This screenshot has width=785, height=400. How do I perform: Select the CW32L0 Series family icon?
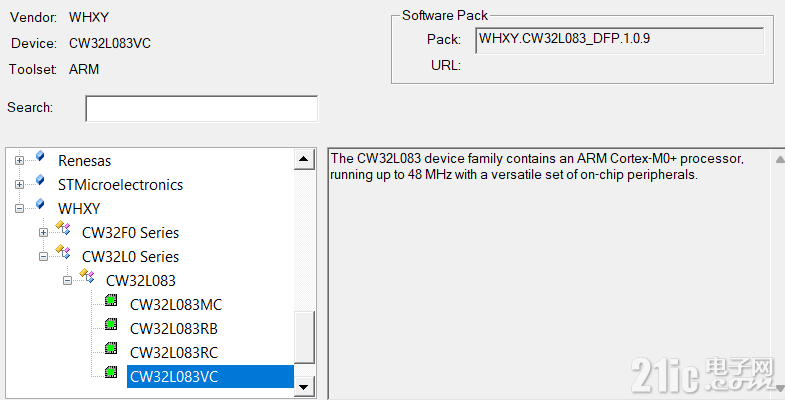click(63, 252)
